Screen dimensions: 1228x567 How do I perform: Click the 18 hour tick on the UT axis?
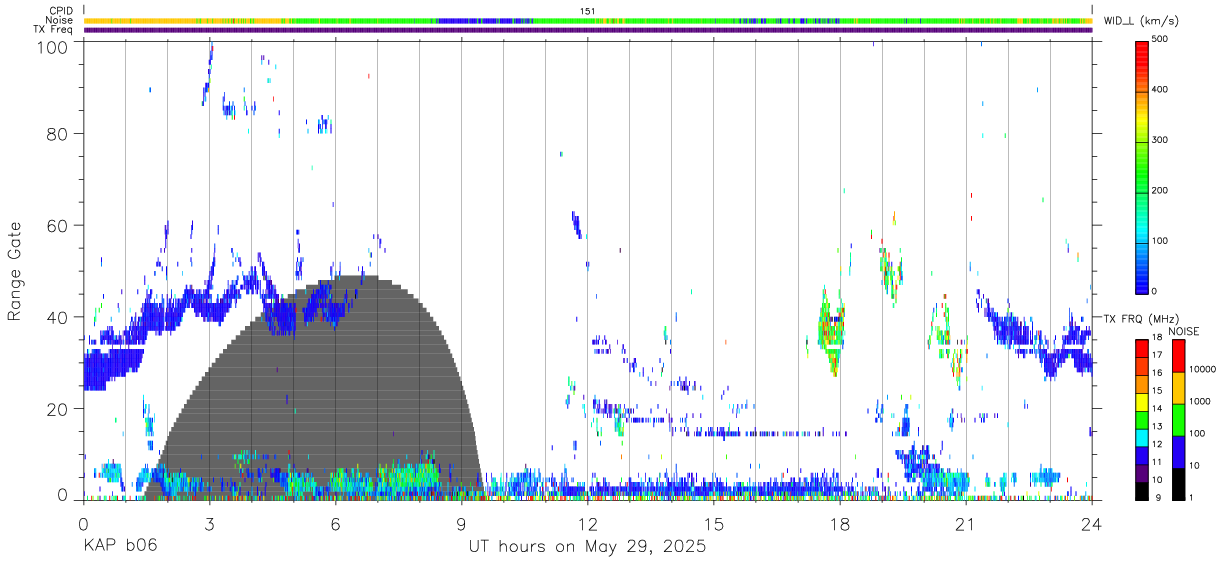[x=840, y=523]
